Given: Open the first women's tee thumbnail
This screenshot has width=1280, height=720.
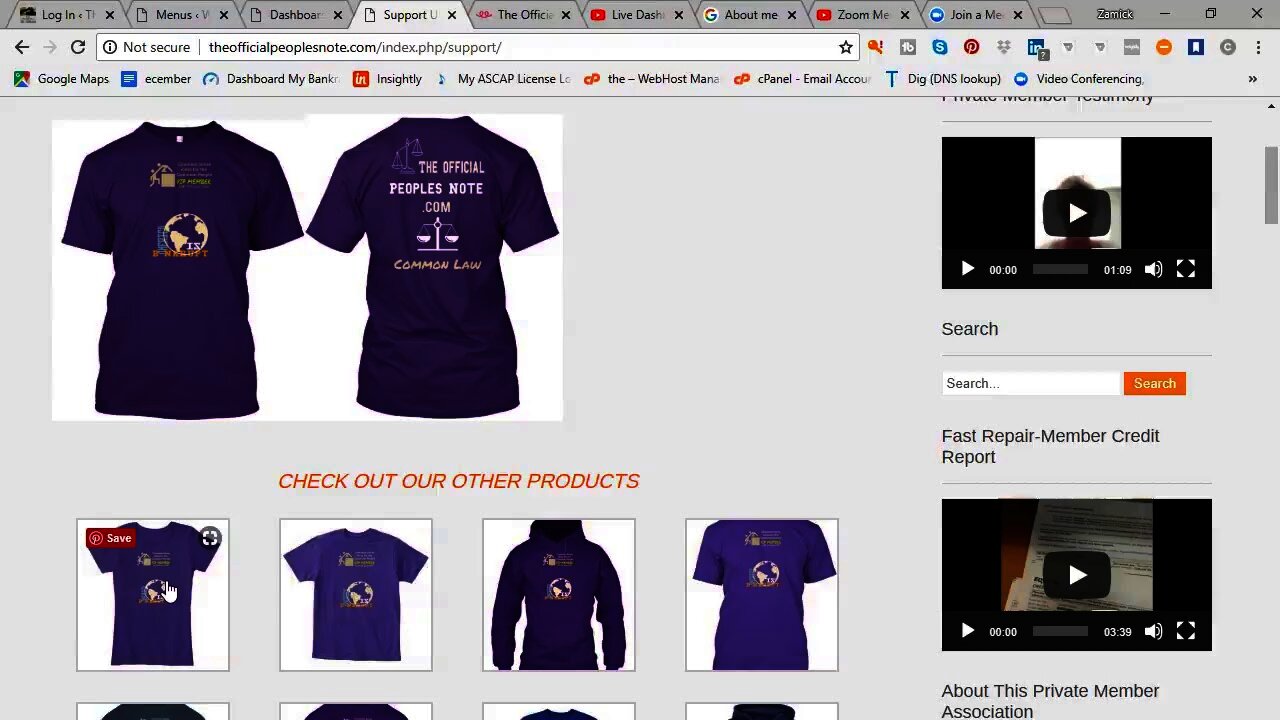Looking at the screenshot, I should click(x=153, y=594).
